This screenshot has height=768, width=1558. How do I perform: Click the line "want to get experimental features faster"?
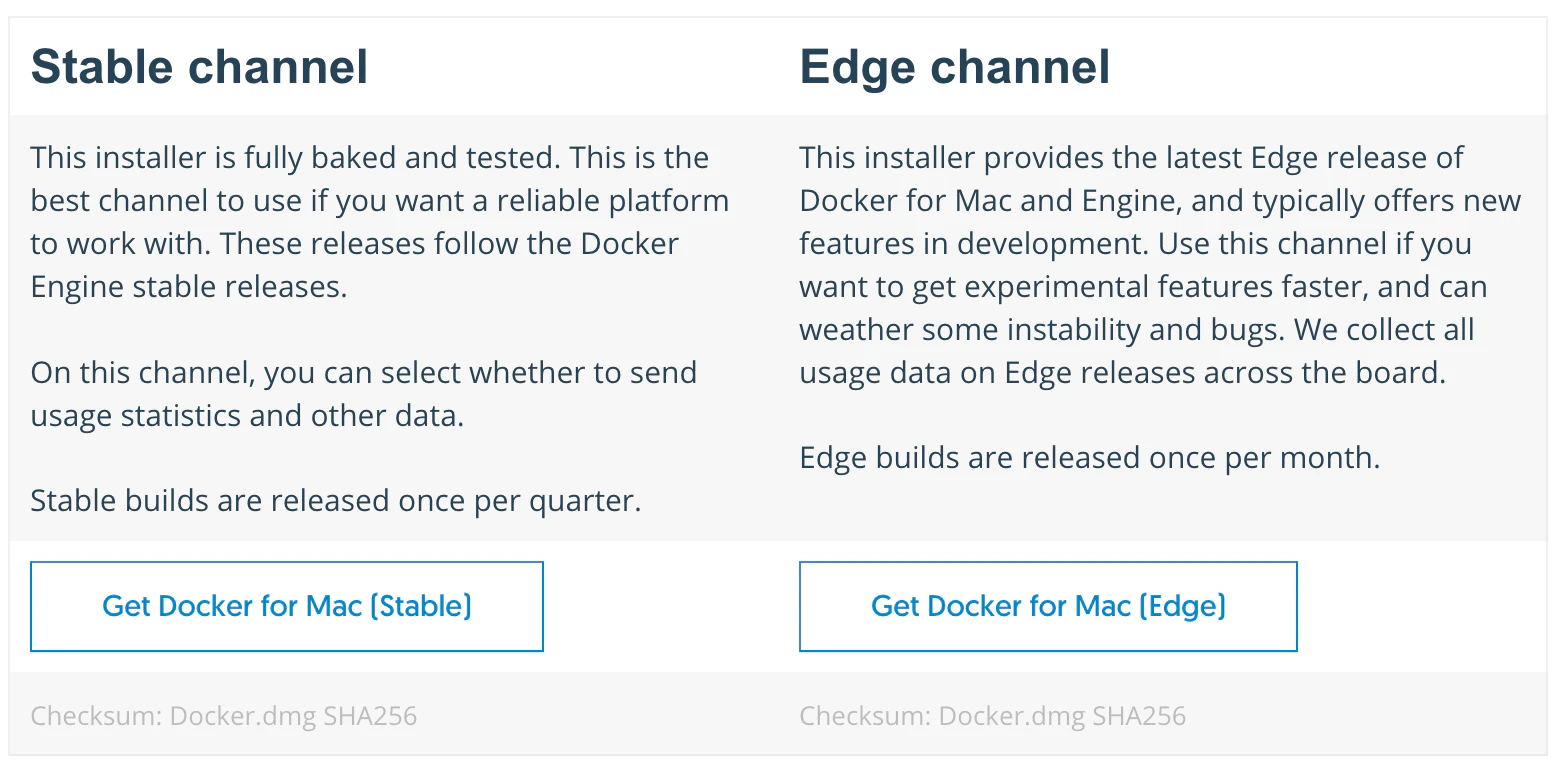[1143, 287]
